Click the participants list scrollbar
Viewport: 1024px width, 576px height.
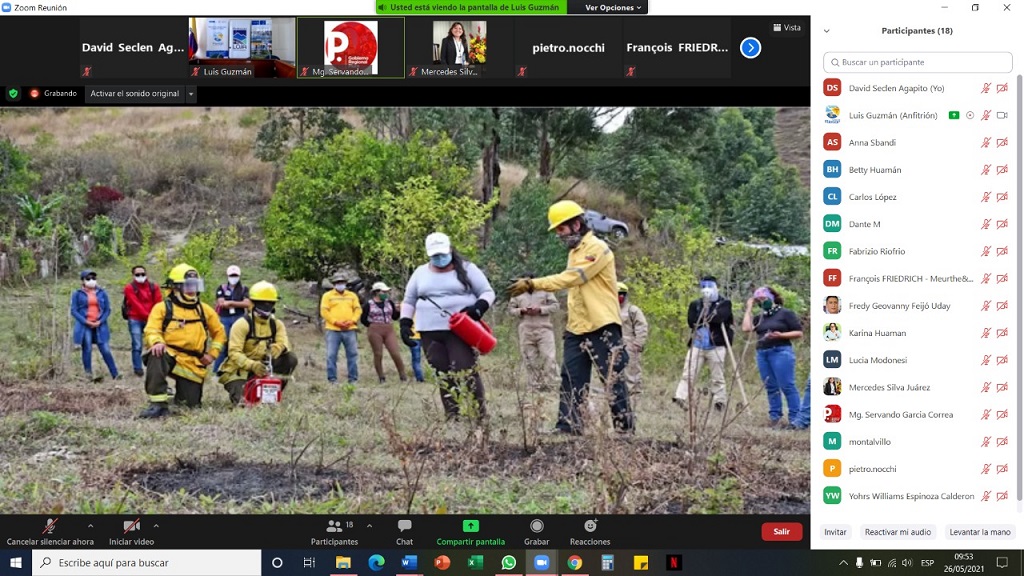click(1019, 287)
